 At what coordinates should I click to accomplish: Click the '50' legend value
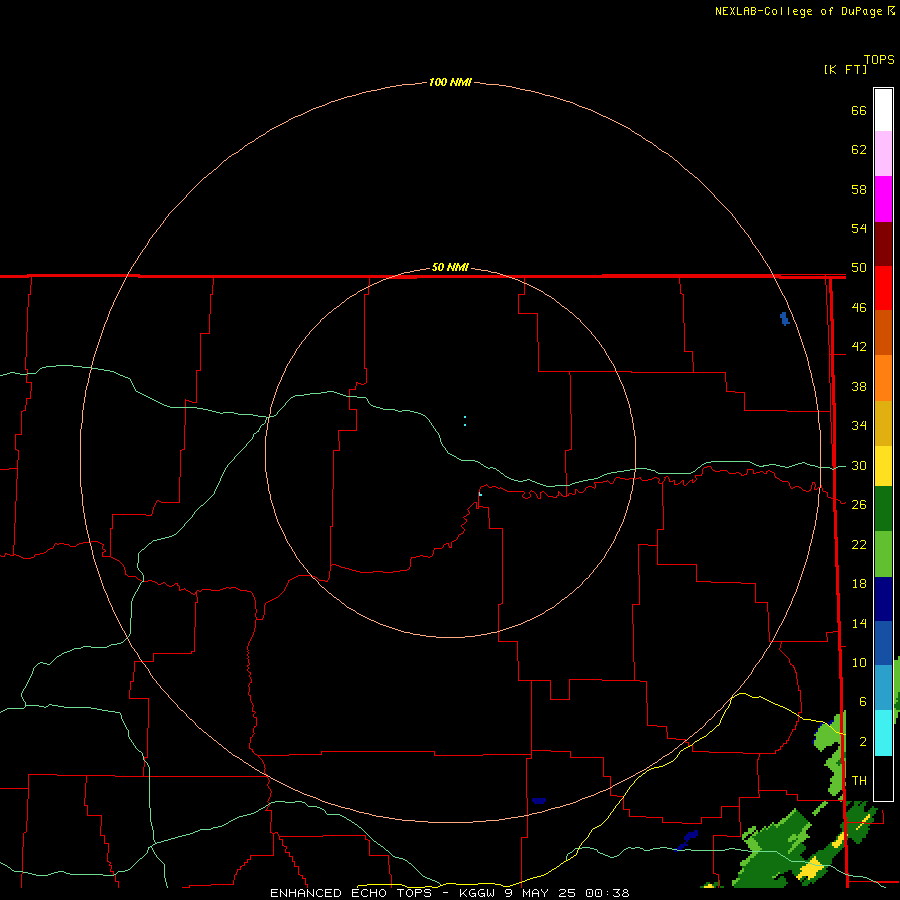tap(859, 268)
